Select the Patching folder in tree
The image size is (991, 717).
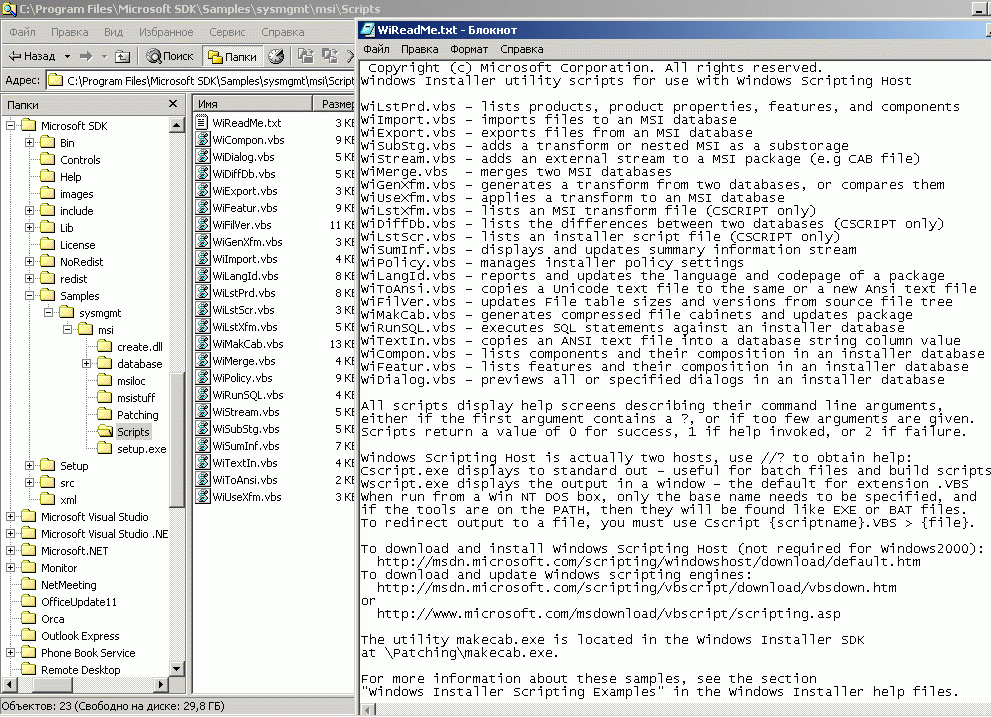(128, 415)
